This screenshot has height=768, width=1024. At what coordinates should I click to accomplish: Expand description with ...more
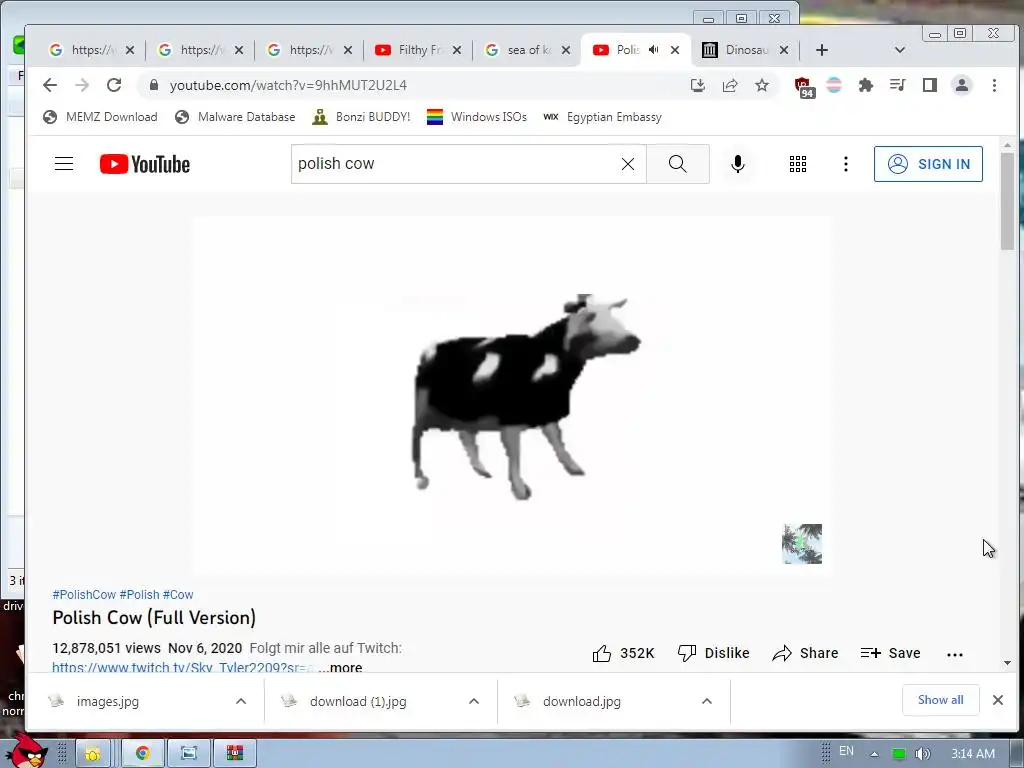pos(340,667)
